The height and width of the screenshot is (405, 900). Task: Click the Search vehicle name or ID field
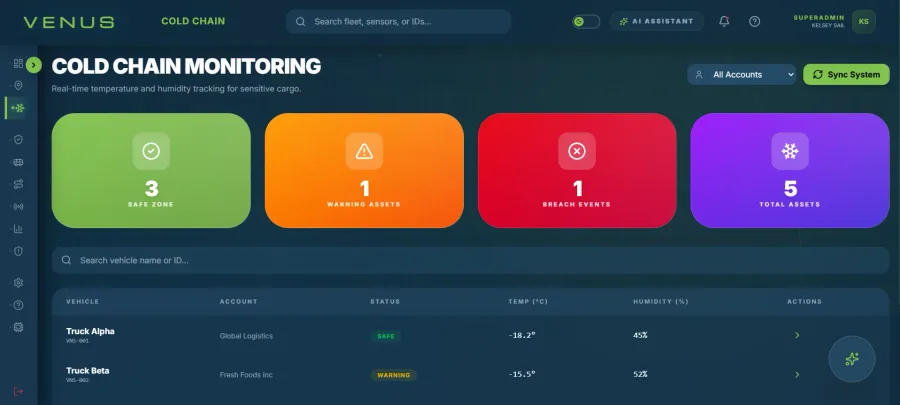[x=471, y=260]
